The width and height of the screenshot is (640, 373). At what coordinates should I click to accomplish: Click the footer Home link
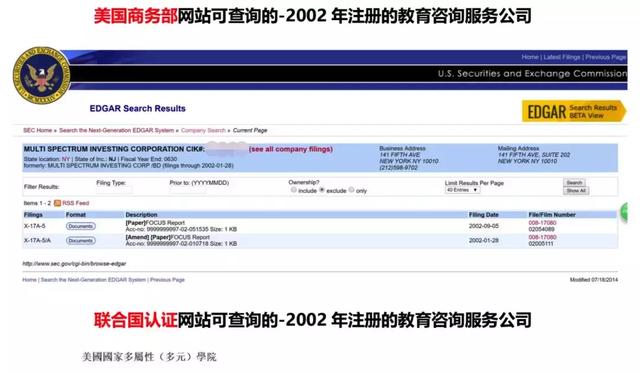click(x=29, y=280)
